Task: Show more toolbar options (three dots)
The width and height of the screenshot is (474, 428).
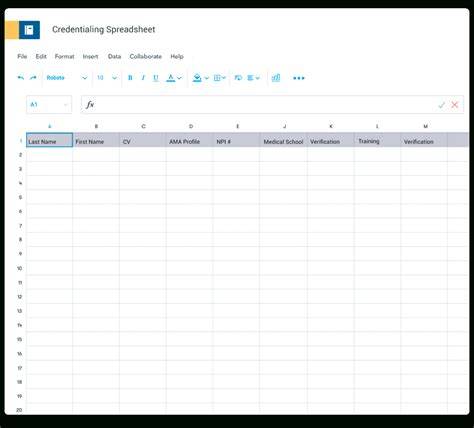Action: [x=299, y=78]
